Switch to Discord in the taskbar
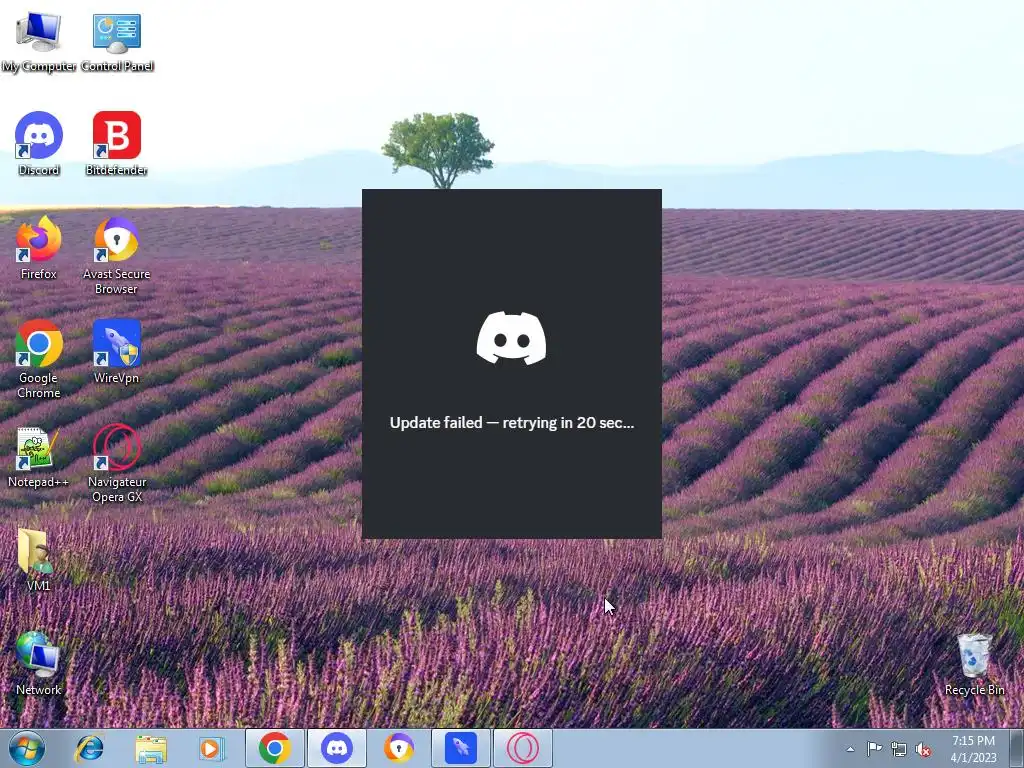Viewport: 1024px width, 768px height. pyautogui.click(x=337, y=748)
